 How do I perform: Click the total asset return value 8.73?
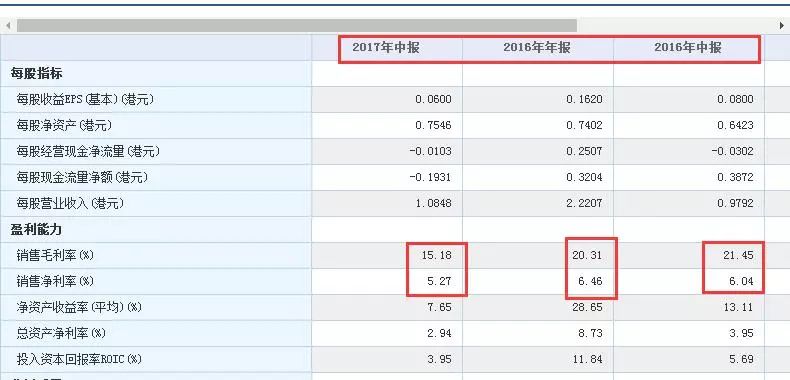(x=590, y=333)
